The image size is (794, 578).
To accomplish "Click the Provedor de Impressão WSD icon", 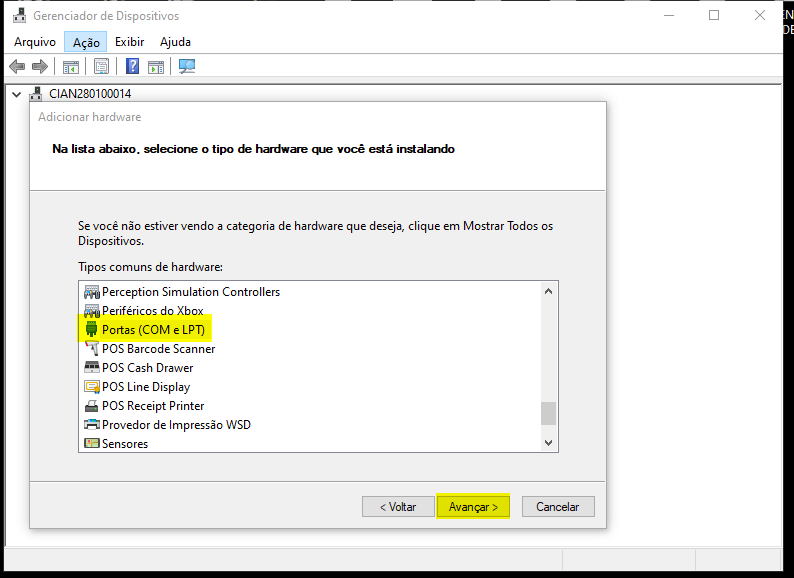I will (92, 425).
